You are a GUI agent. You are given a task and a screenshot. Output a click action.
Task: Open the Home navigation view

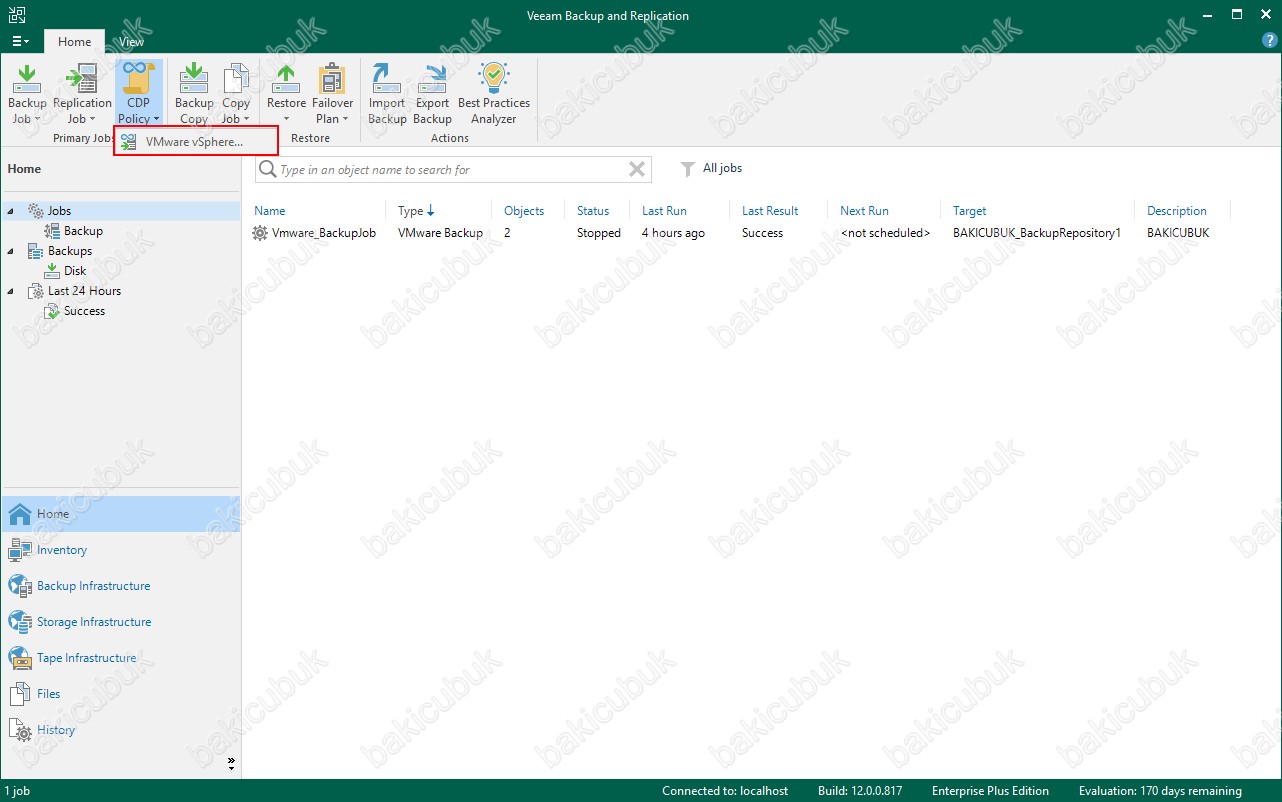point(120,514)
